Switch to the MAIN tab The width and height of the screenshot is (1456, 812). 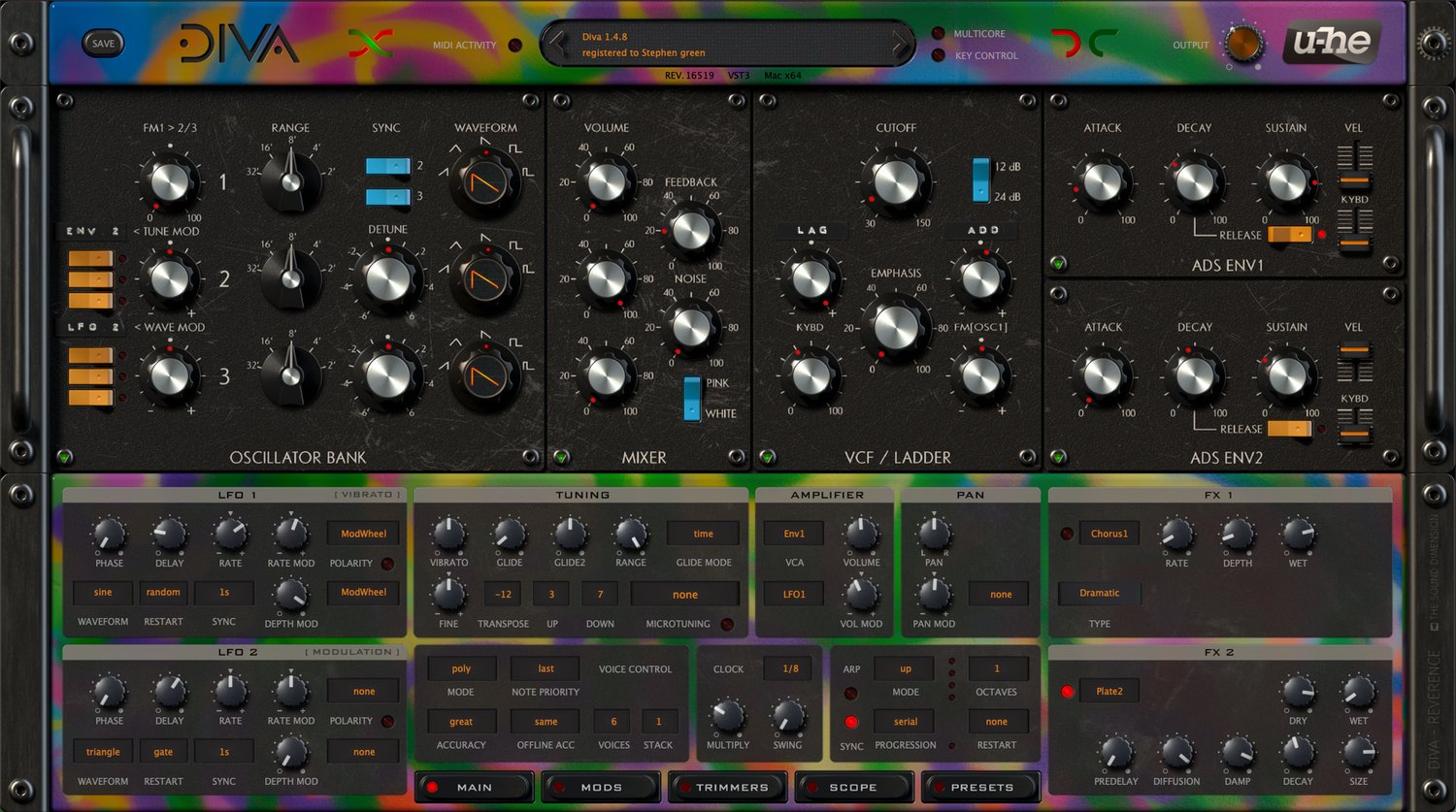coord(475,787)
